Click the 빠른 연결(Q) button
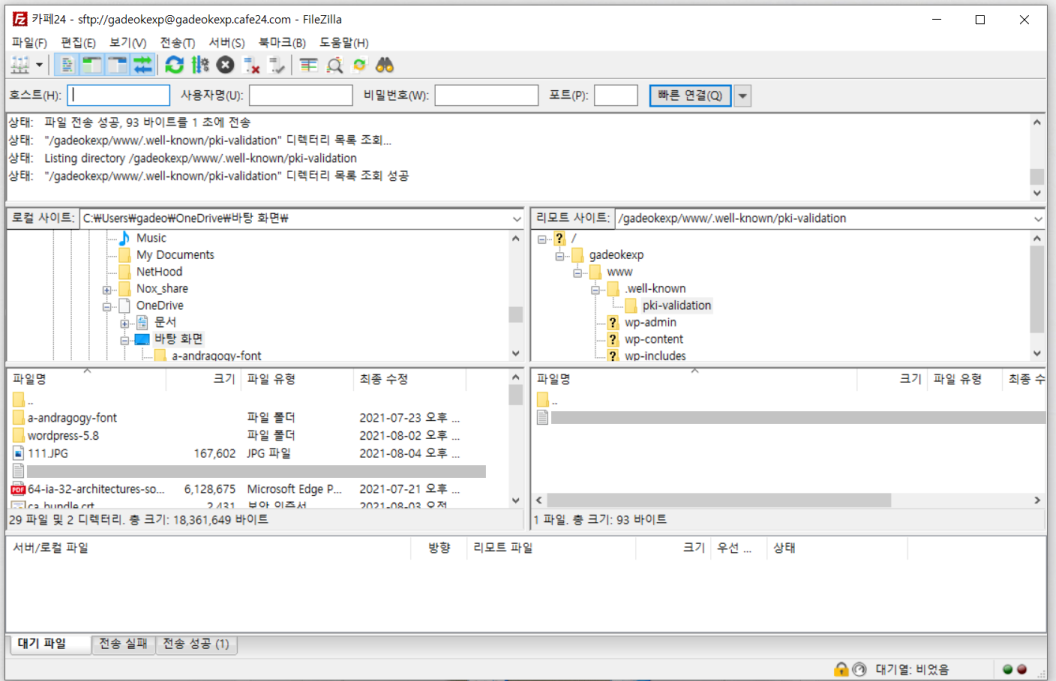Image resolution: width=1056 pixels, height=681 pixels. click(x=690, y=95)
